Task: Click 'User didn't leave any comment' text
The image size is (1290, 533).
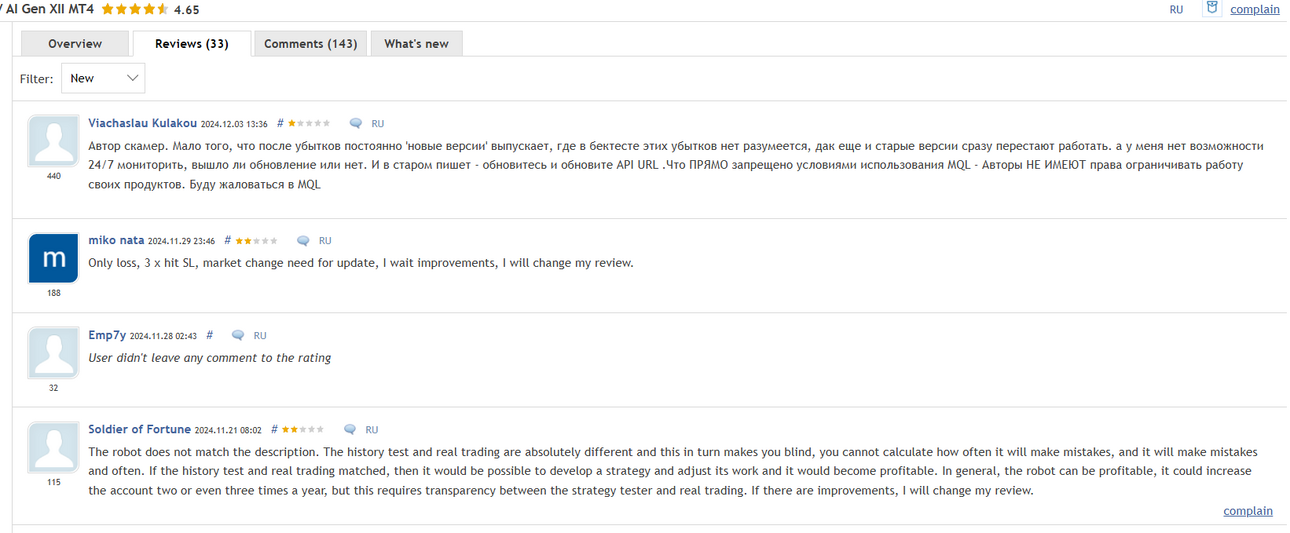Action: pyautogui.click(x=210, y=358)
